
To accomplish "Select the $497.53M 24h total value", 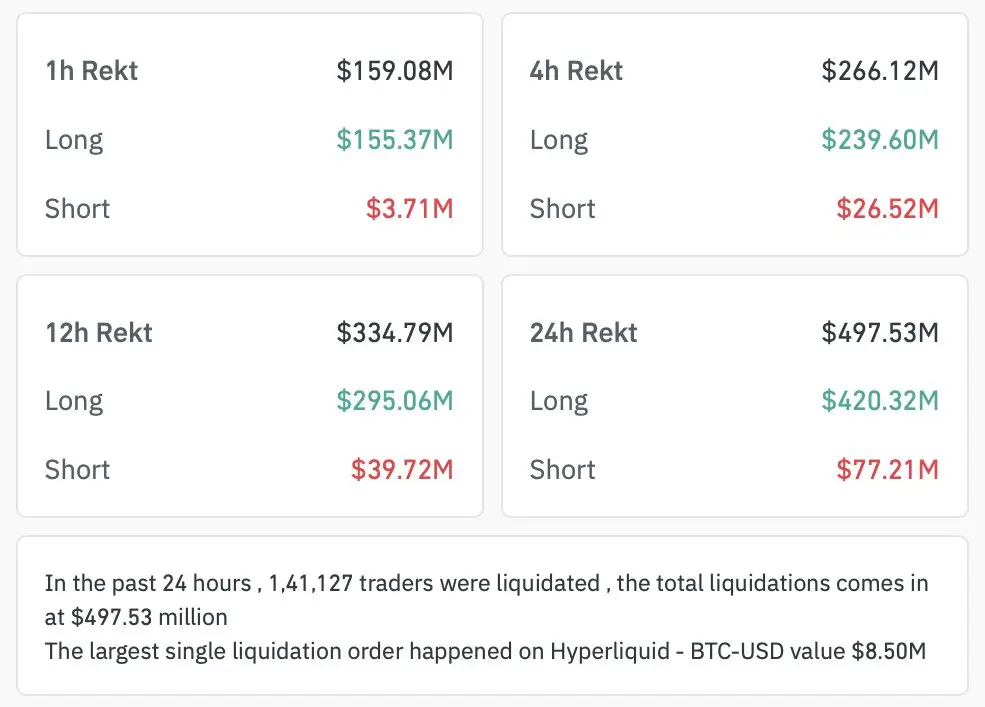I will (880, 333).
